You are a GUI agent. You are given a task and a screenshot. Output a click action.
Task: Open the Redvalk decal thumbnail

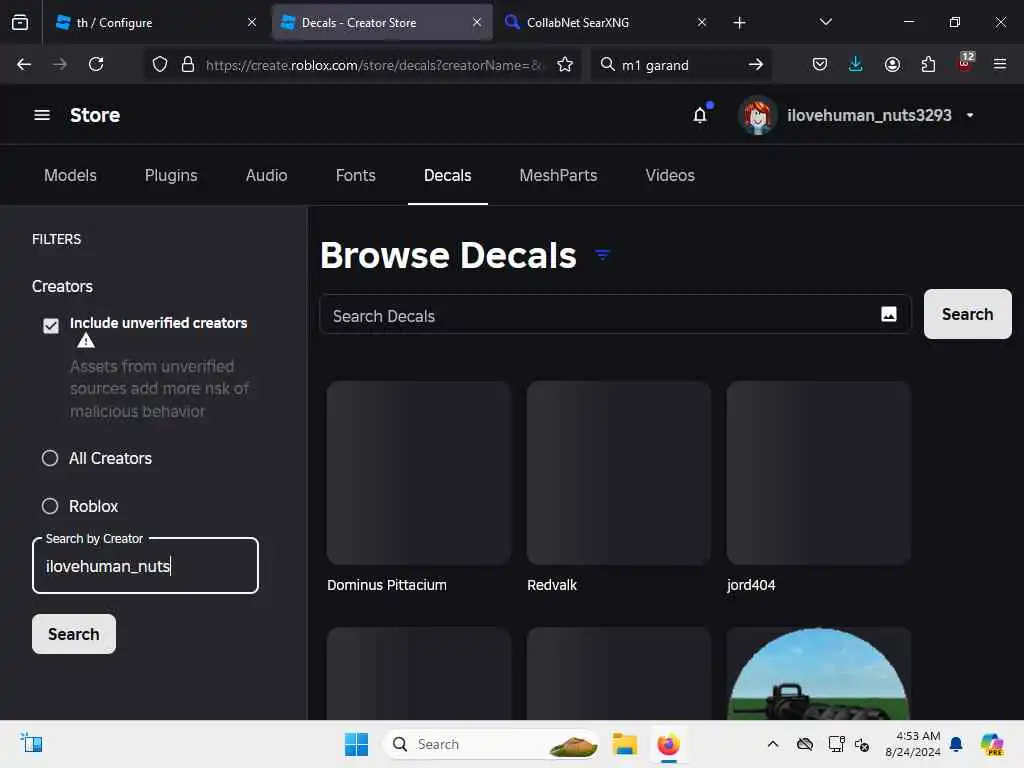click(618, 473)
